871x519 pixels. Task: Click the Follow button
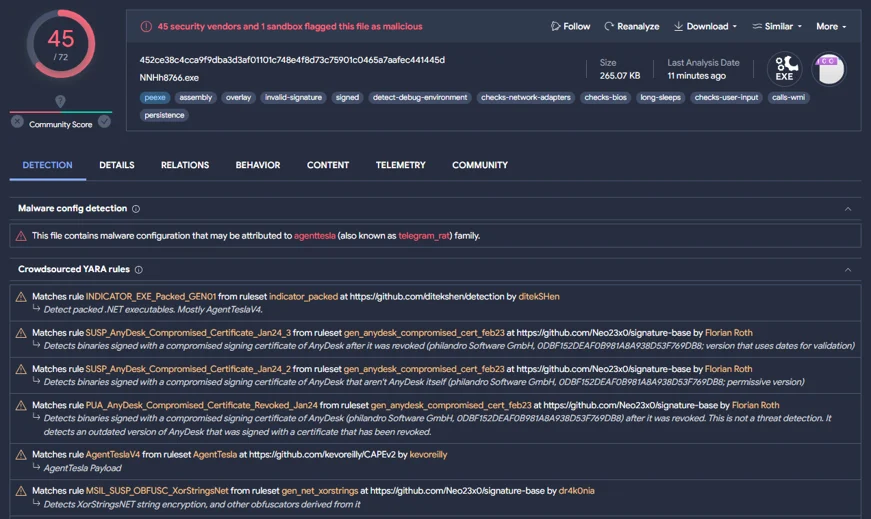coord(570,26)
